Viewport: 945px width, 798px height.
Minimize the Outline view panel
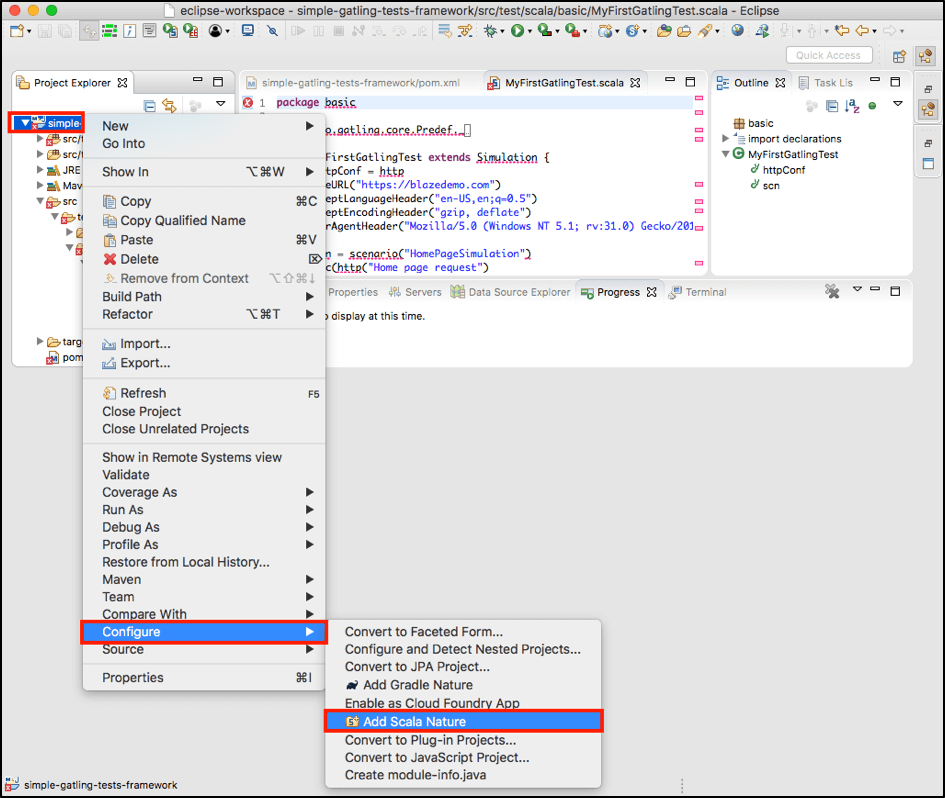[875, 80]
